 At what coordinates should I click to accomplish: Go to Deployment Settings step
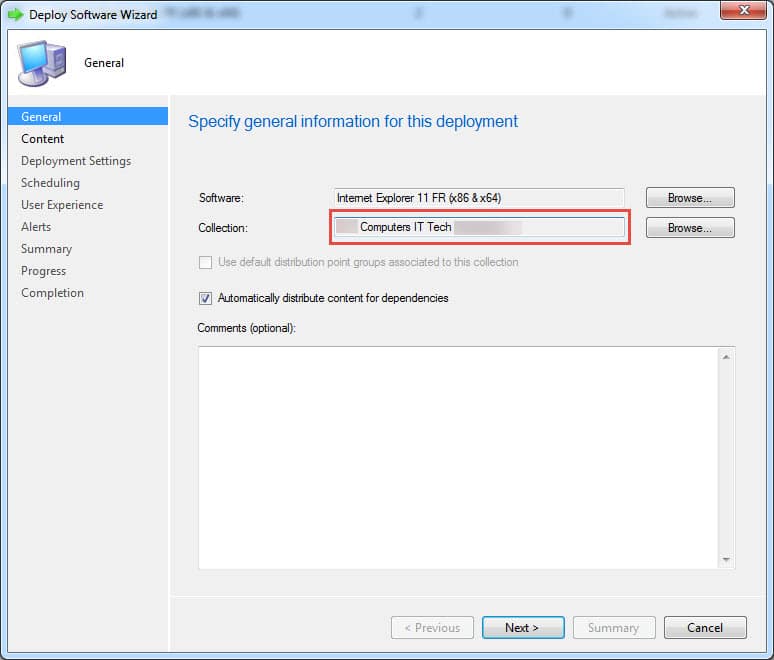76,161
